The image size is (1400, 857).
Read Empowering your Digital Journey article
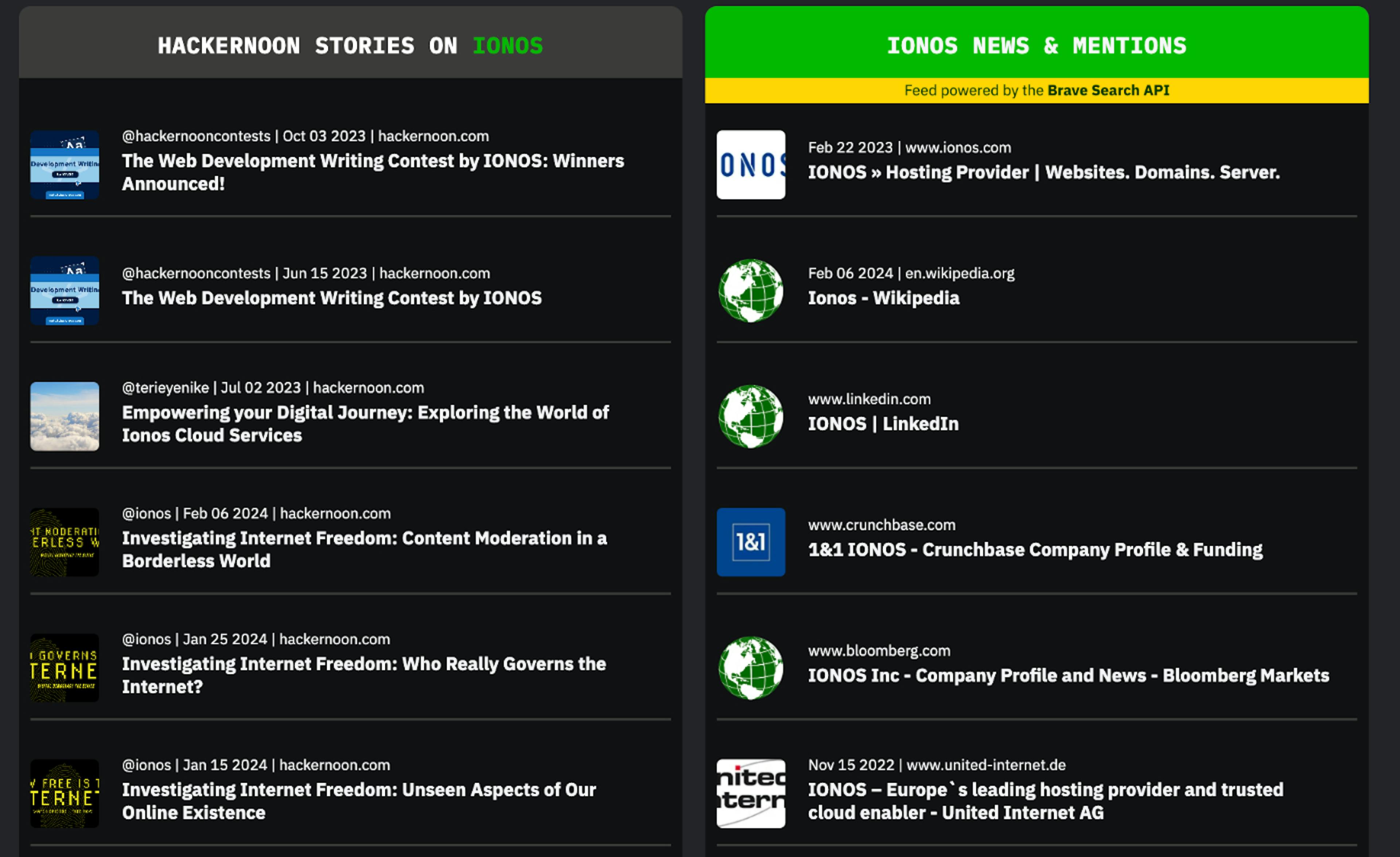click(365, 424)
